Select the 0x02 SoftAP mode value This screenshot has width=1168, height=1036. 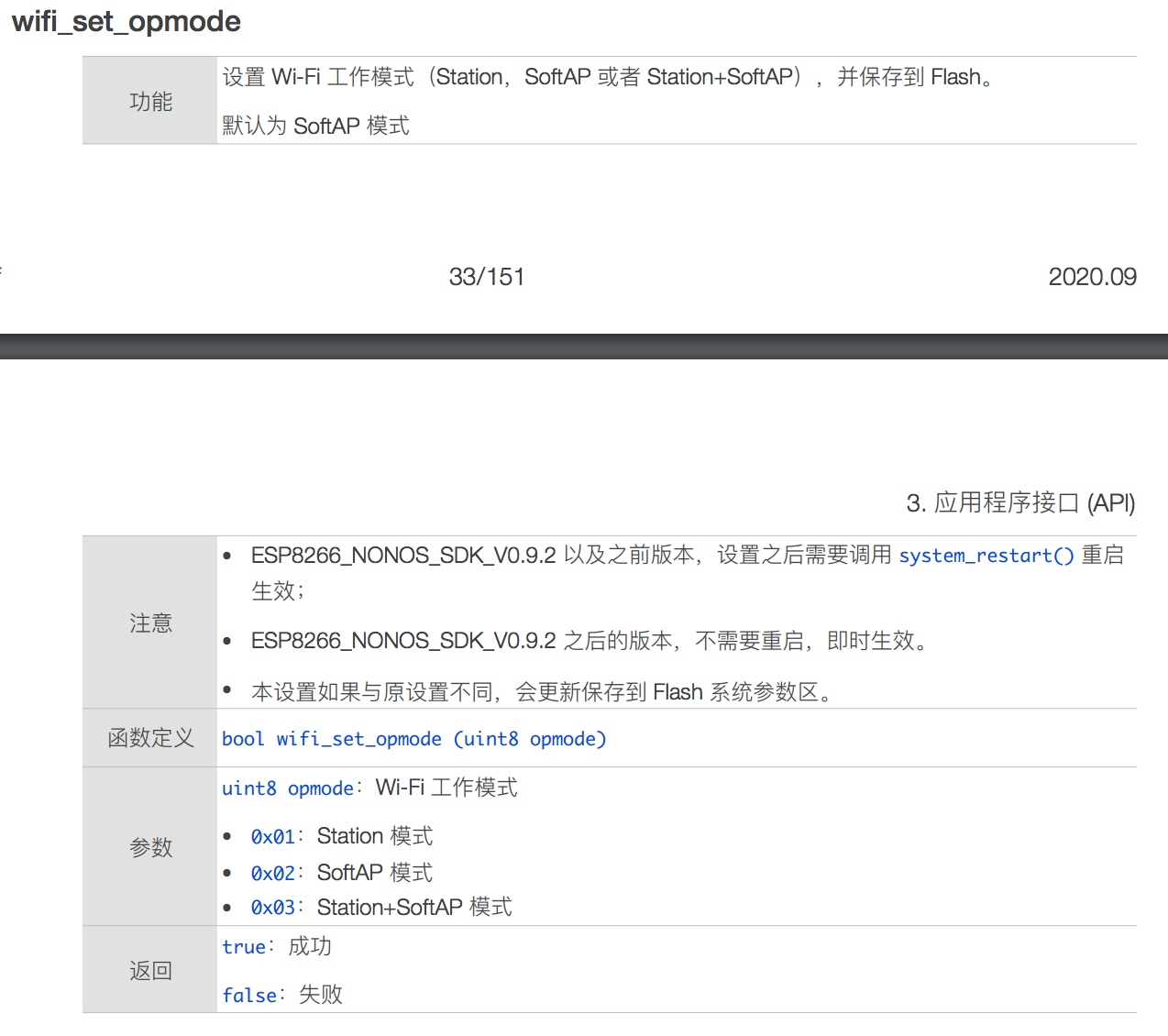point(273,874)
